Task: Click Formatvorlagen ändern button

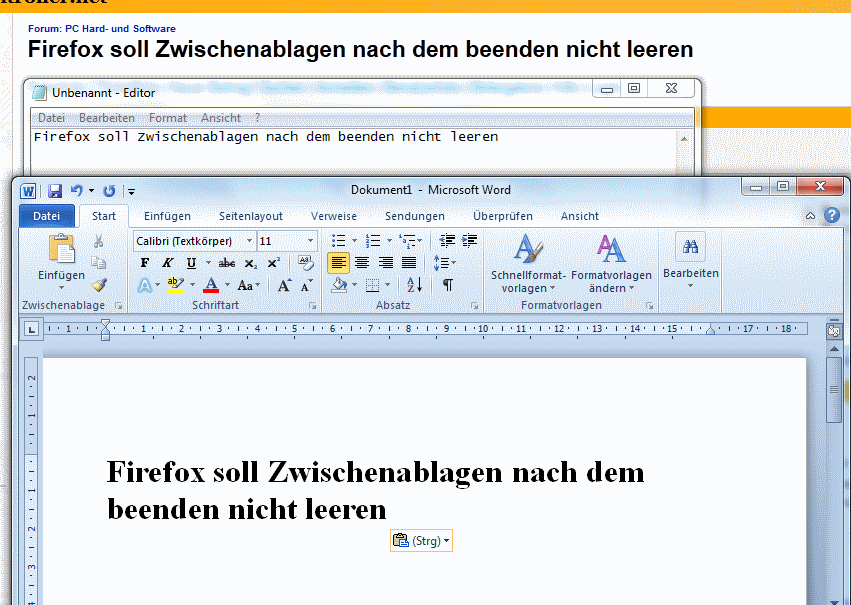Action: click(x=611, y=264)
